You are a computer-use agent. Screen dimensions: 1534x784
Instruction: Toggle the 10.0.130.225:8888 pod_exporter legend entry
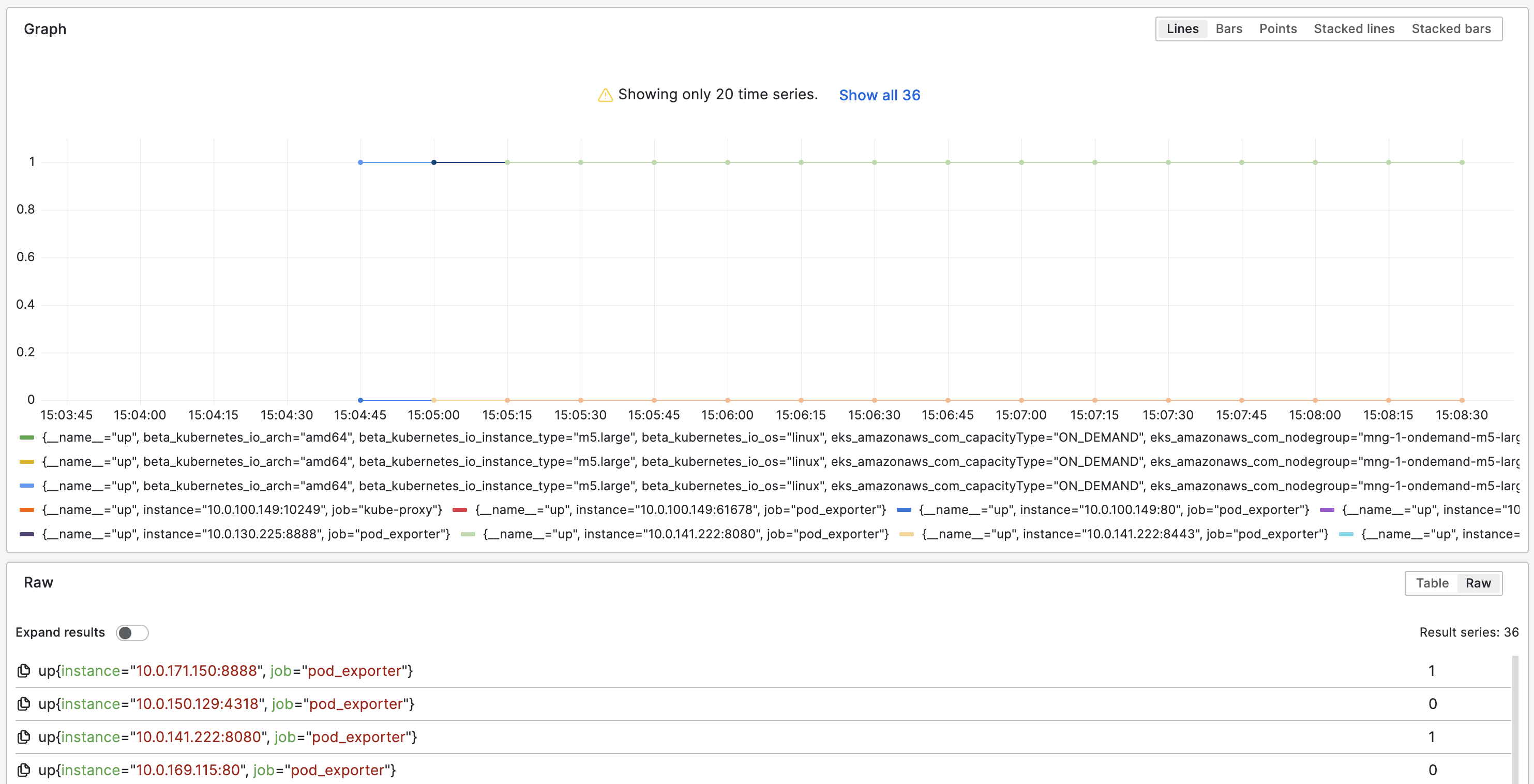[x=245, y=534]
